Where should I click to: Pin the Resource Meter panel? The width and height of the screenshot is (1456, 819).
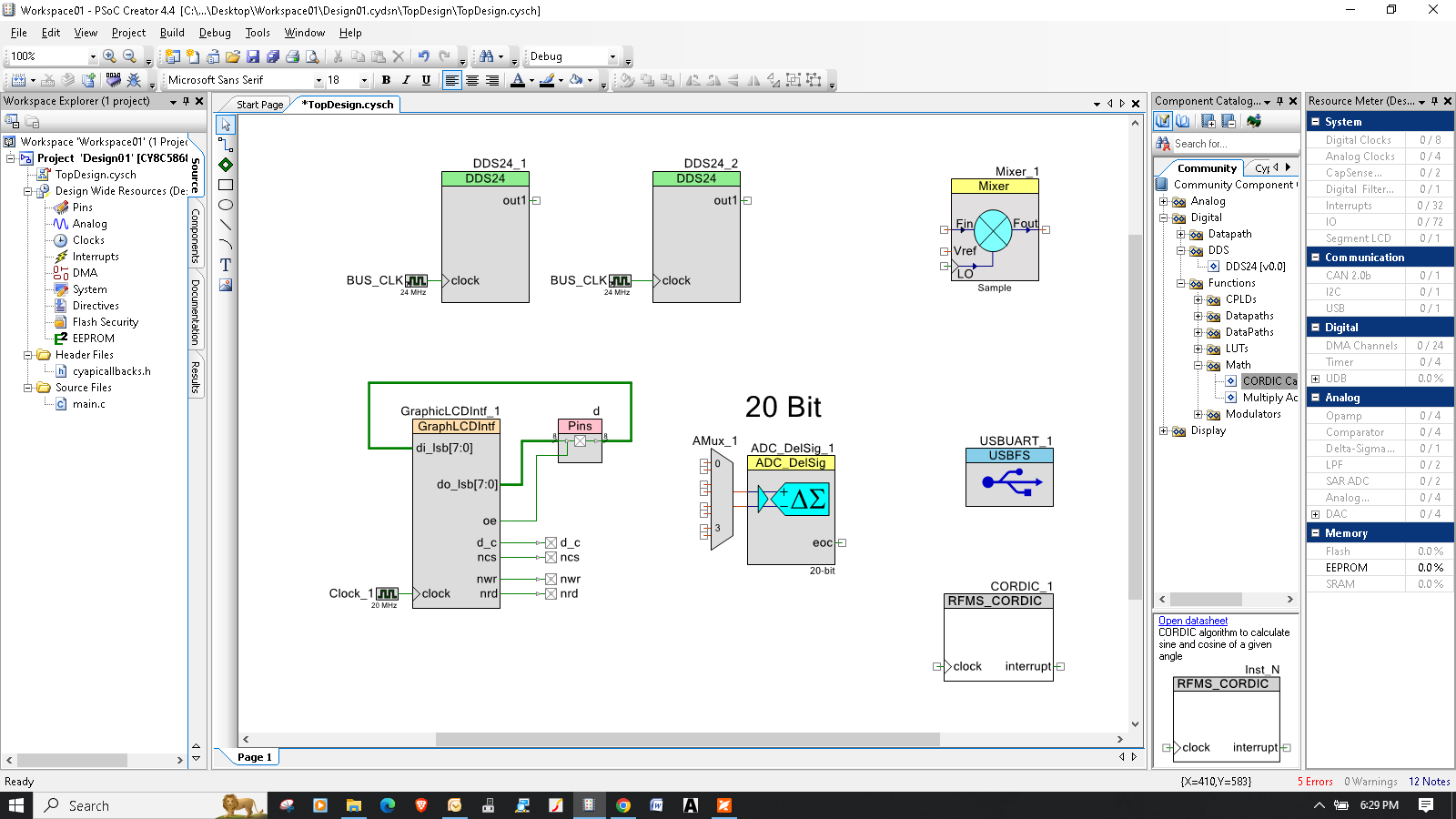point(1435,101)
